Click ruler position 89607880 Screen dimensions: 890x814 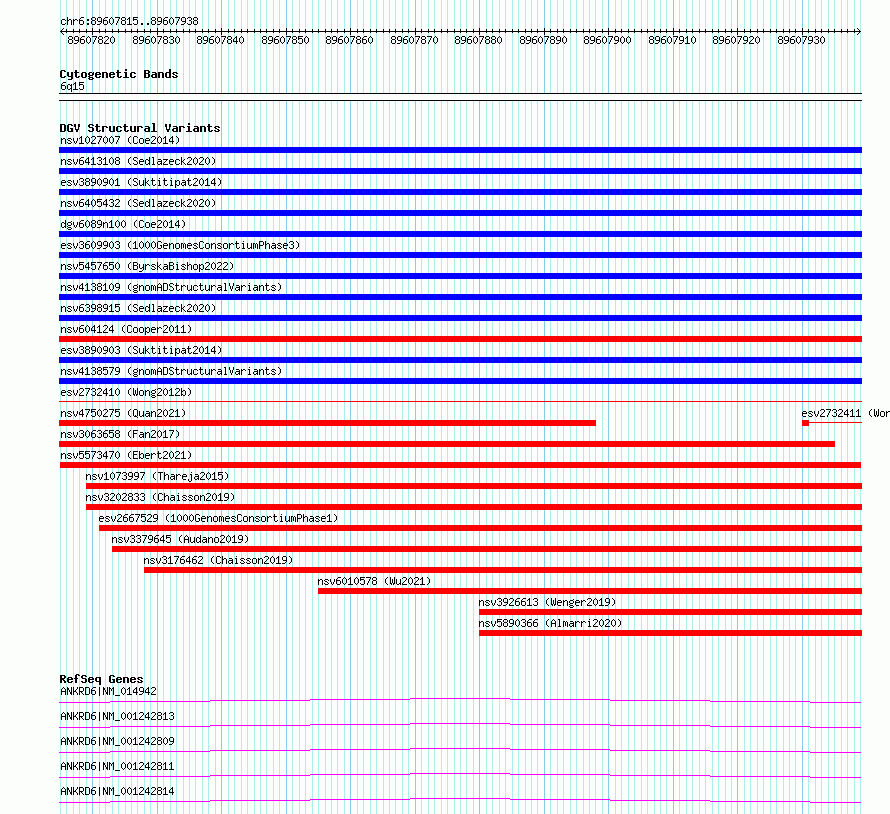(x=478, y=40)
